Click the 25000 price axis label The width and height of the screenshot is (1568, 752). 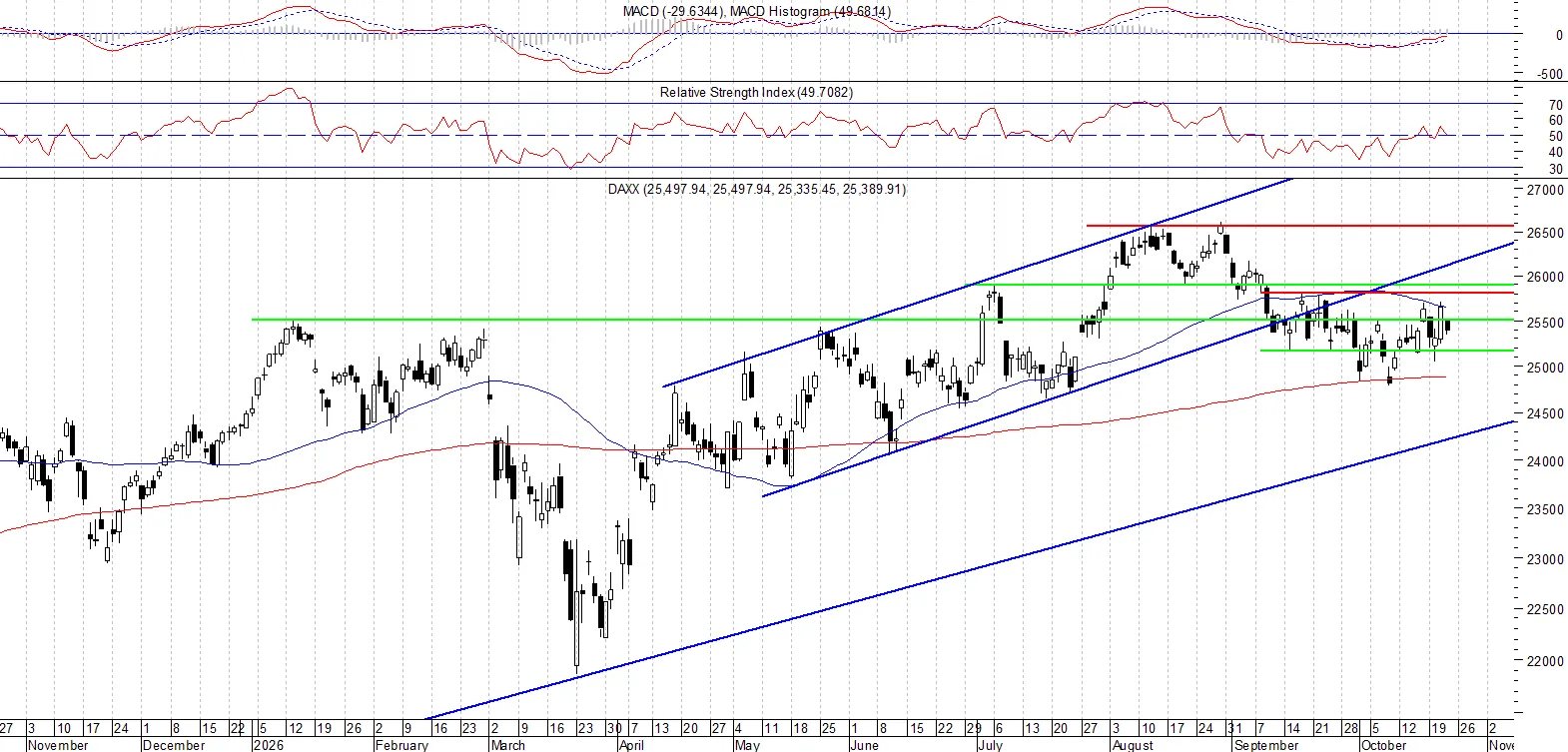pyautogui.click(x=1544, y=368)
